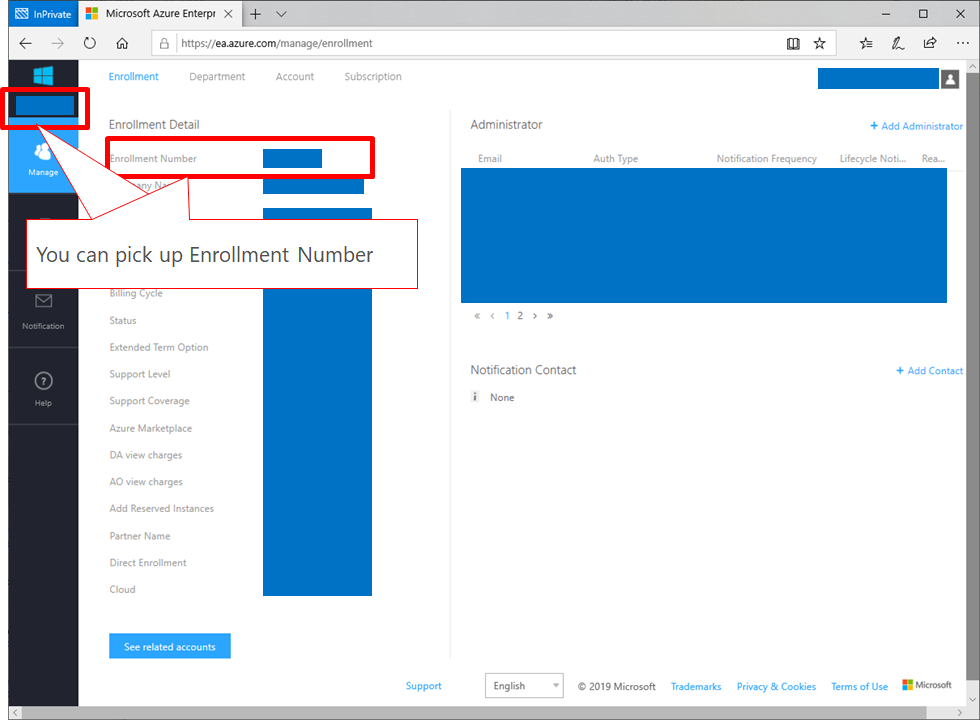Click the Windows logo in sidebar

point(43,76)
